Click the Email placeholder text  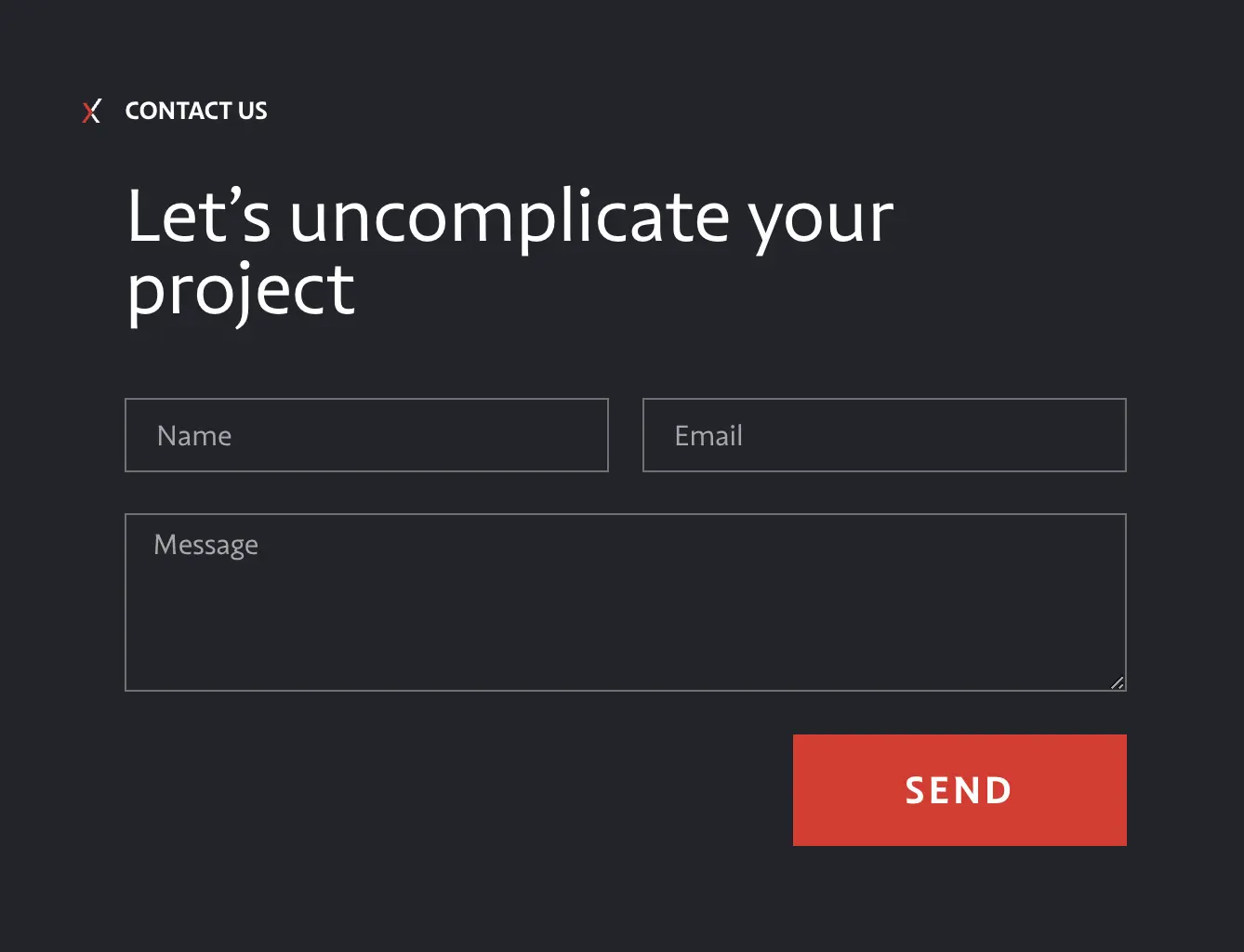pos(708,435)
